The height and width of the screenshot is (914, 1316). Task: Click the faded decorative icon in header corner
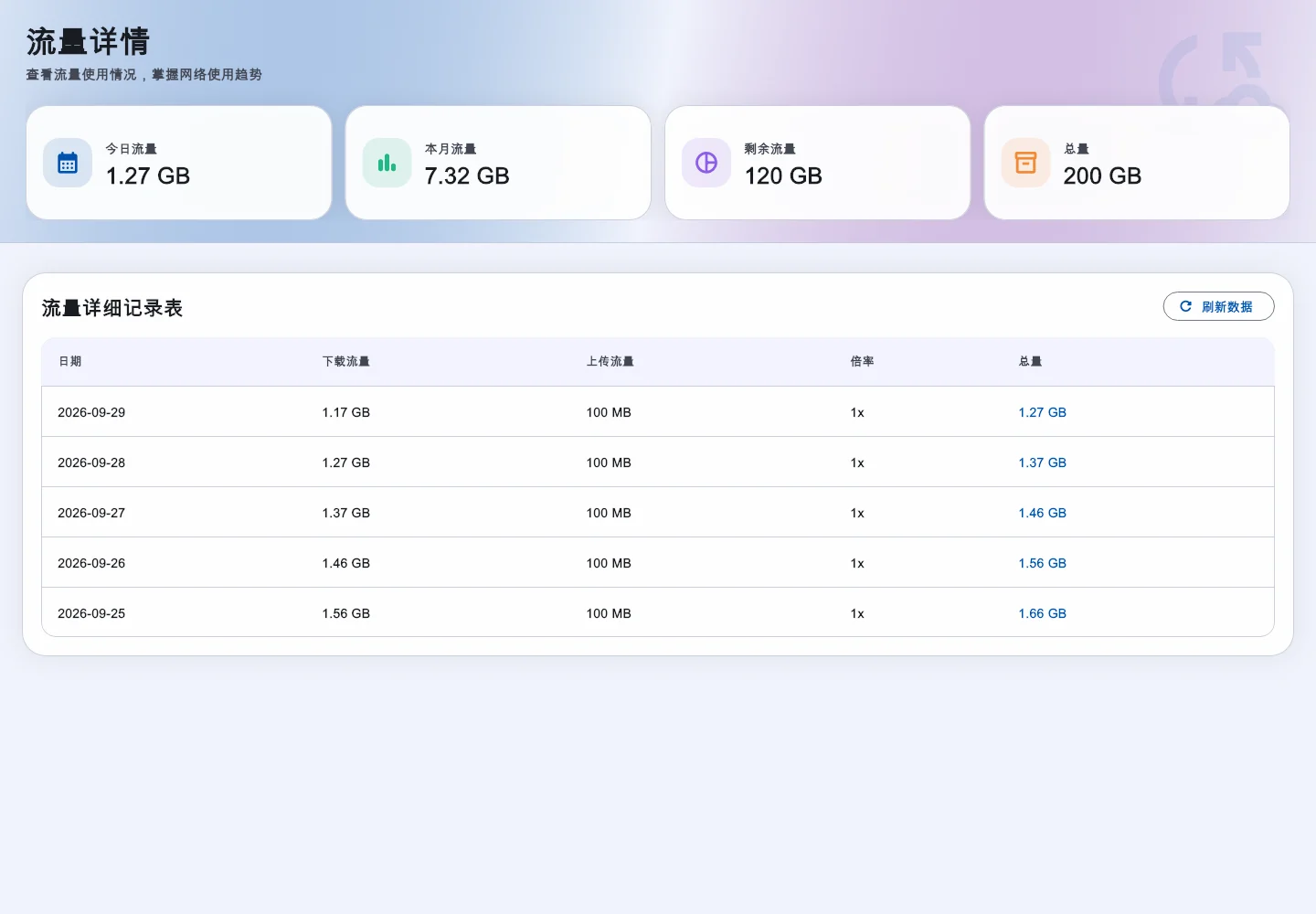coord(1215,71)
